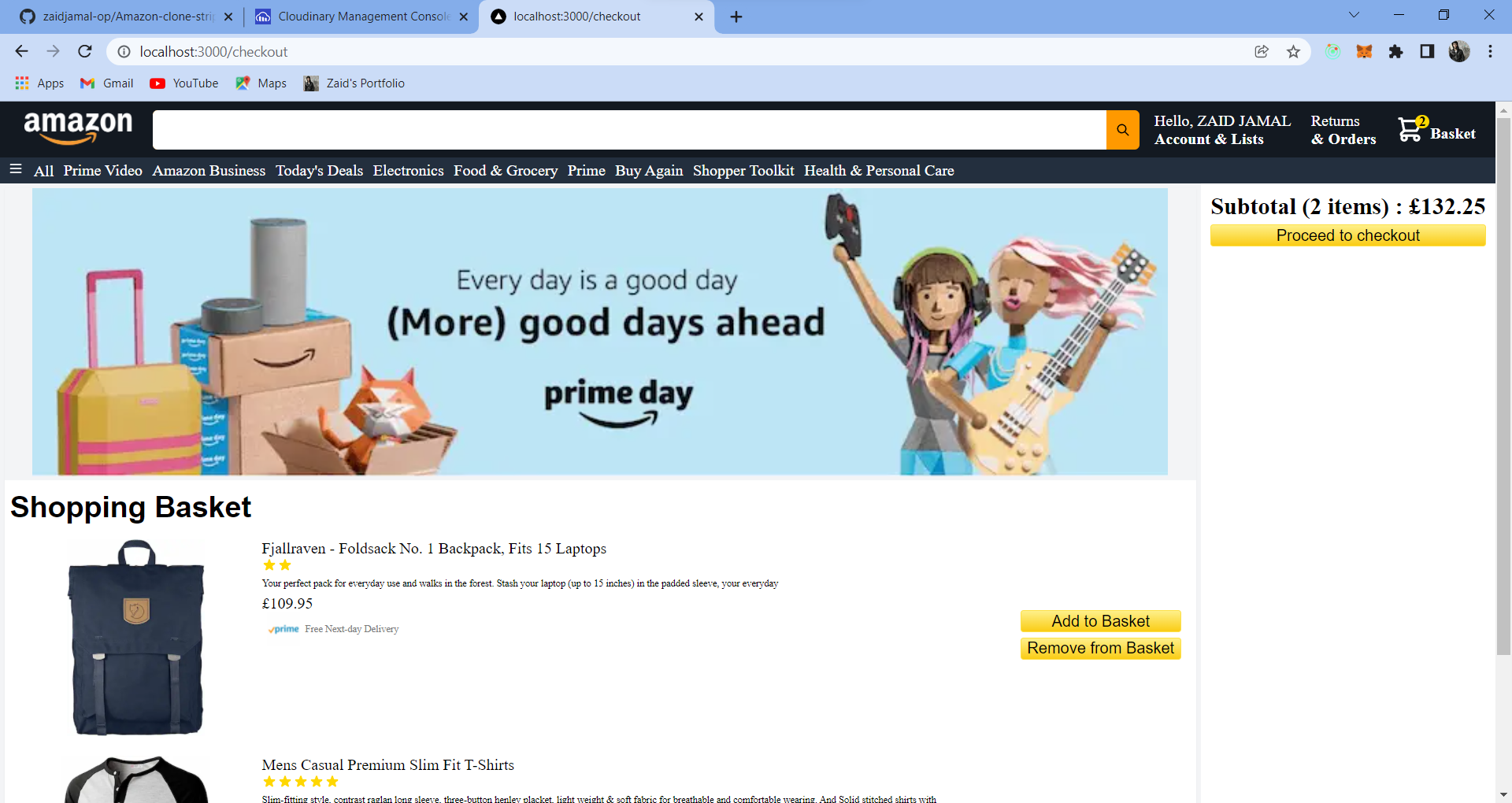Click Proceed to checkout button

[x=1347, y=235]
